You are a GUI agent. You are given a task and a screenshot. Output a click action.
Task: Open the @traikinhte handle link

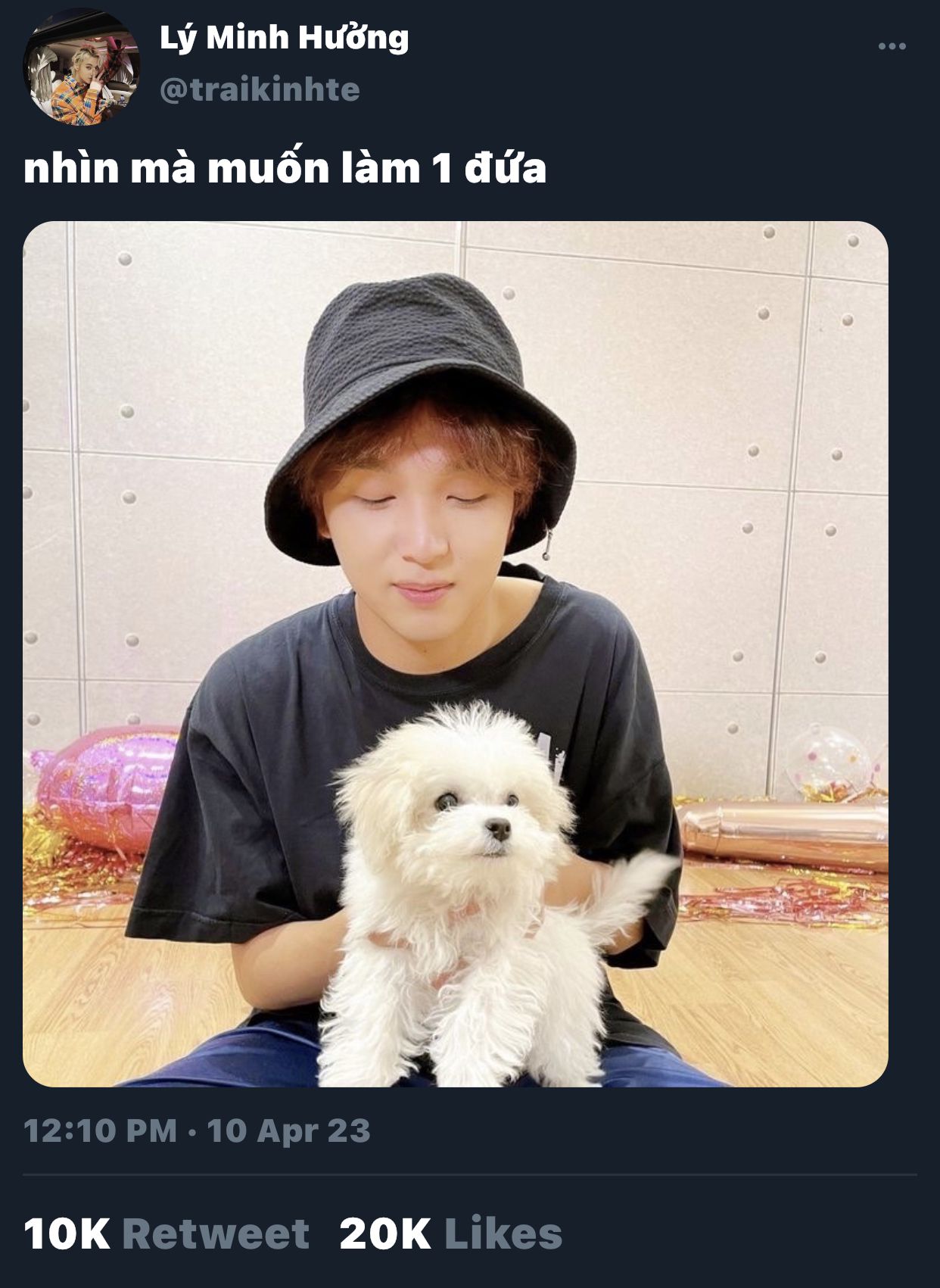pos(260,90)
